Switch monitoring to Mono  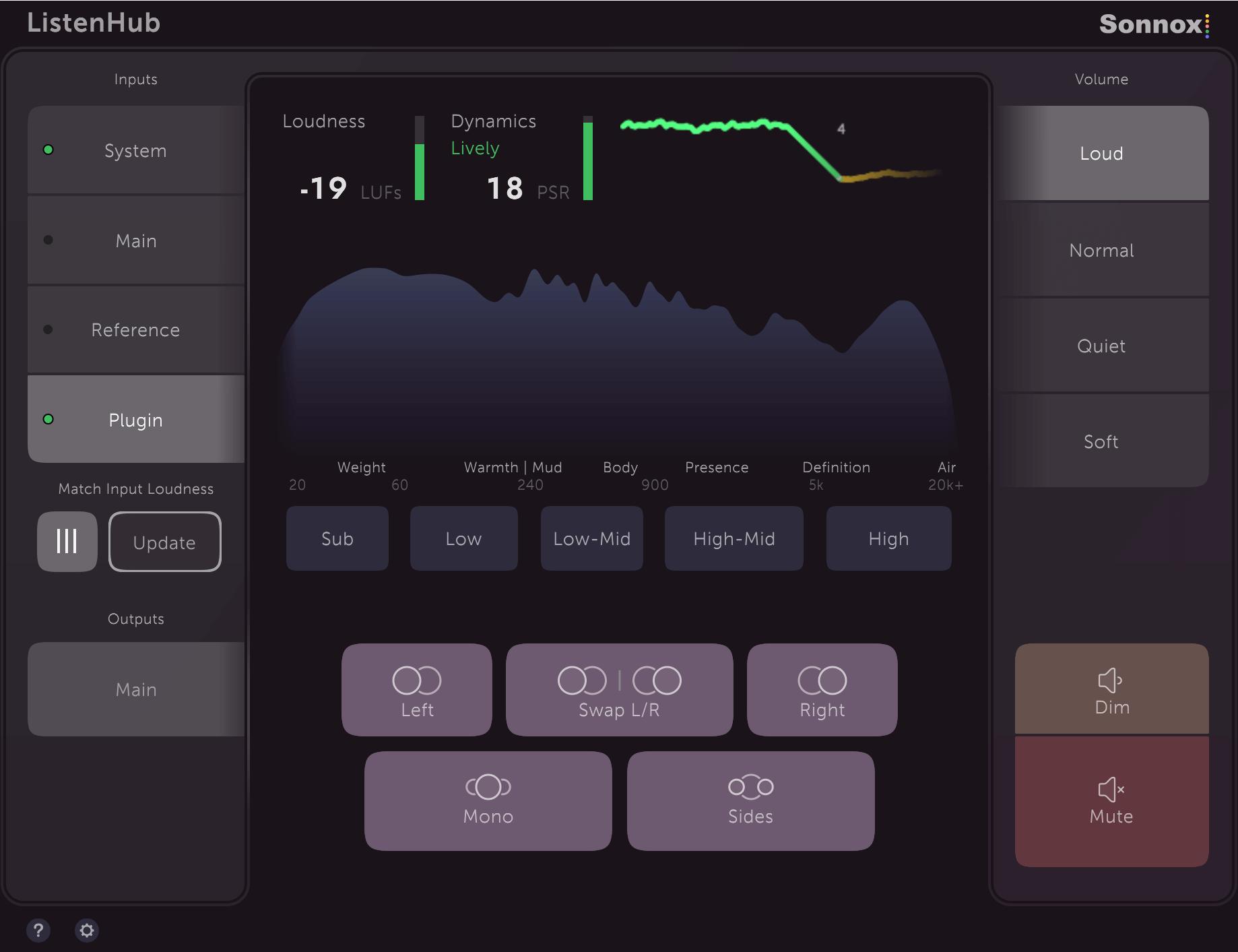pos(488,800)
